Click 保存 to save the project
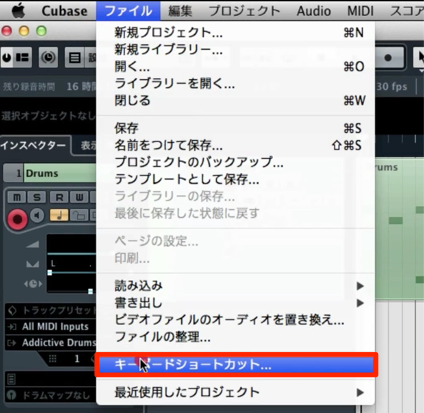The width and height of the screenshot is (424, 413). (x=235, y=128)
